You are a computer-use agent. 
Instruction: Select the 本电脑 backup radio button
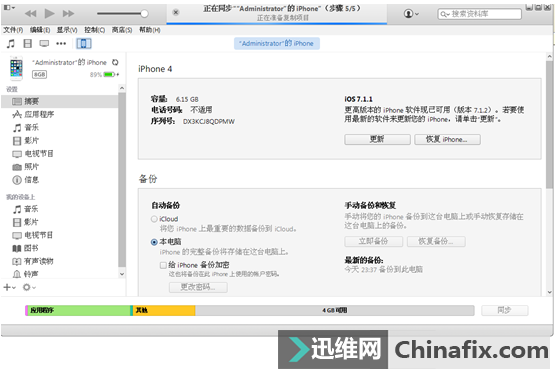tap(154, 242)
